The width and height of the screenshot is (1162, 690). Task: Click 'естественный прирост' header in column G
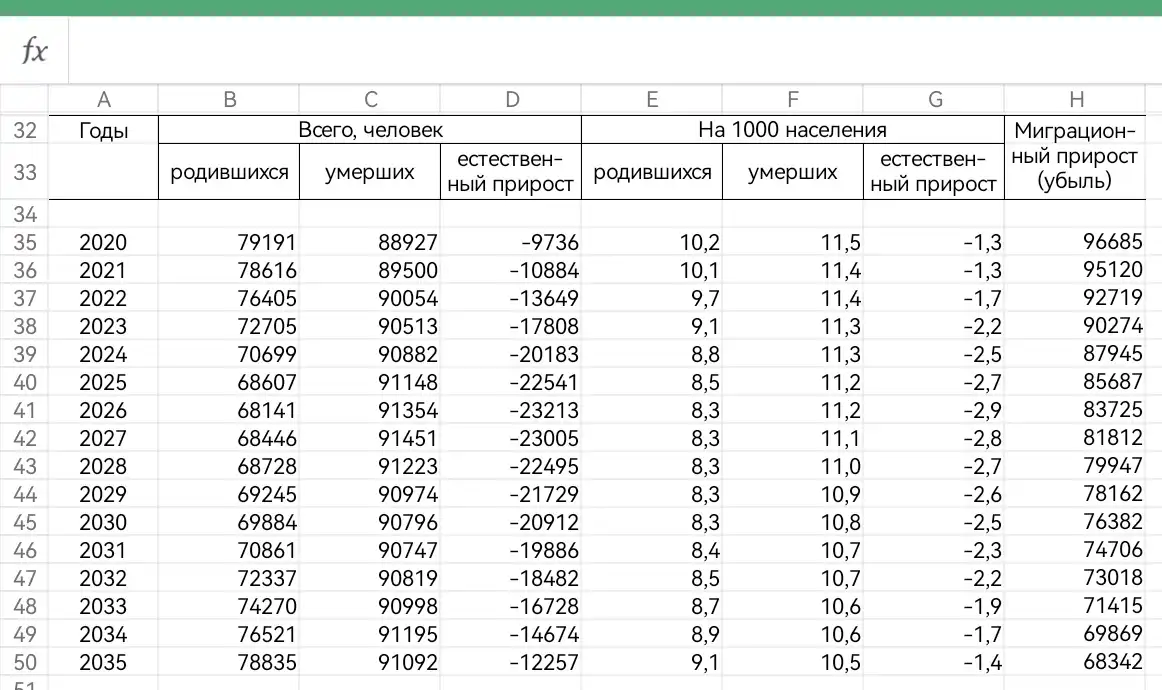(x=934, y=172)
